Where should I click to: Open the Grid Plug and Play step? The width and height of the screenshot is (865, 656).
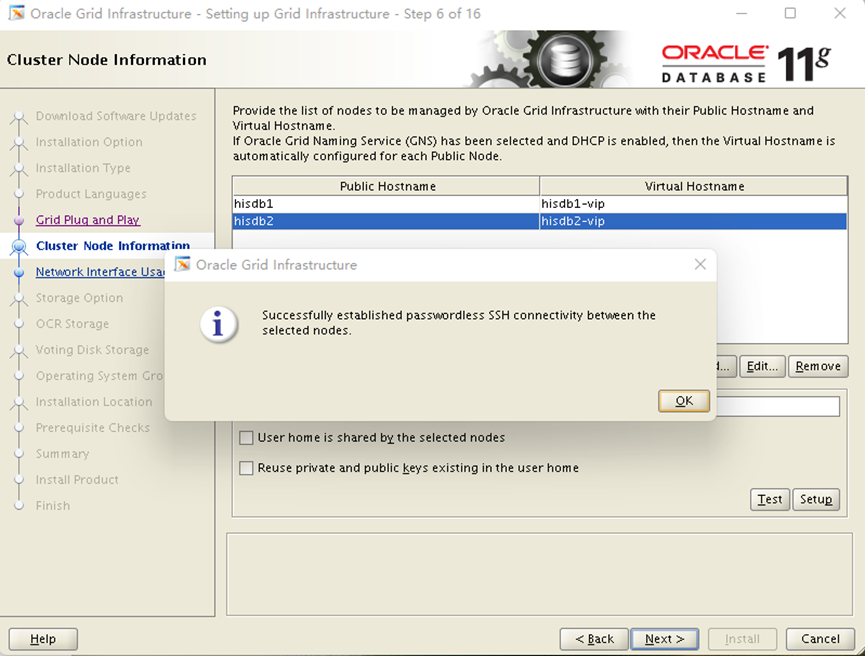click(88, 220)
